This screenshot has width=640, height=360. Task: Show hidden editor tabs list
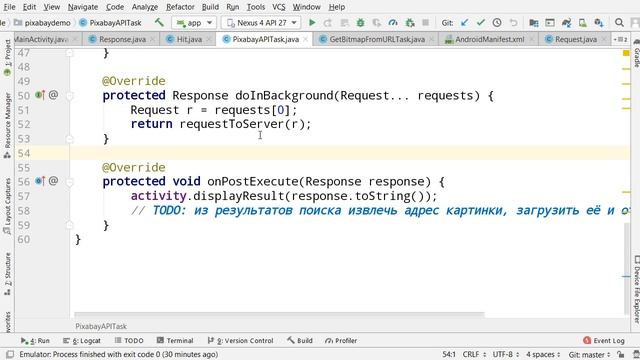point(620,39)
